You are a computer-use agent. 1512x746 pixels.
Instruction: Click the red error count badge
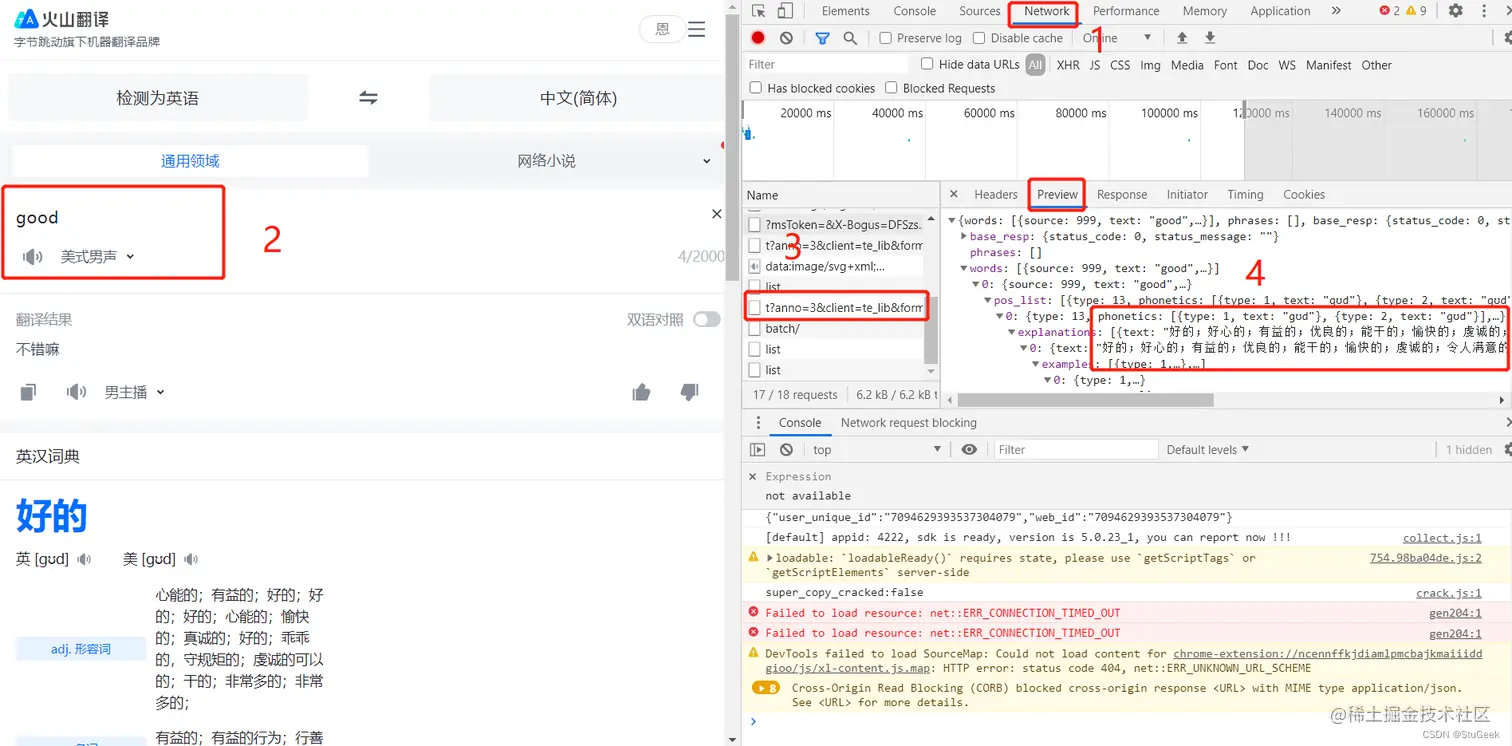(x=1390, y=11)
